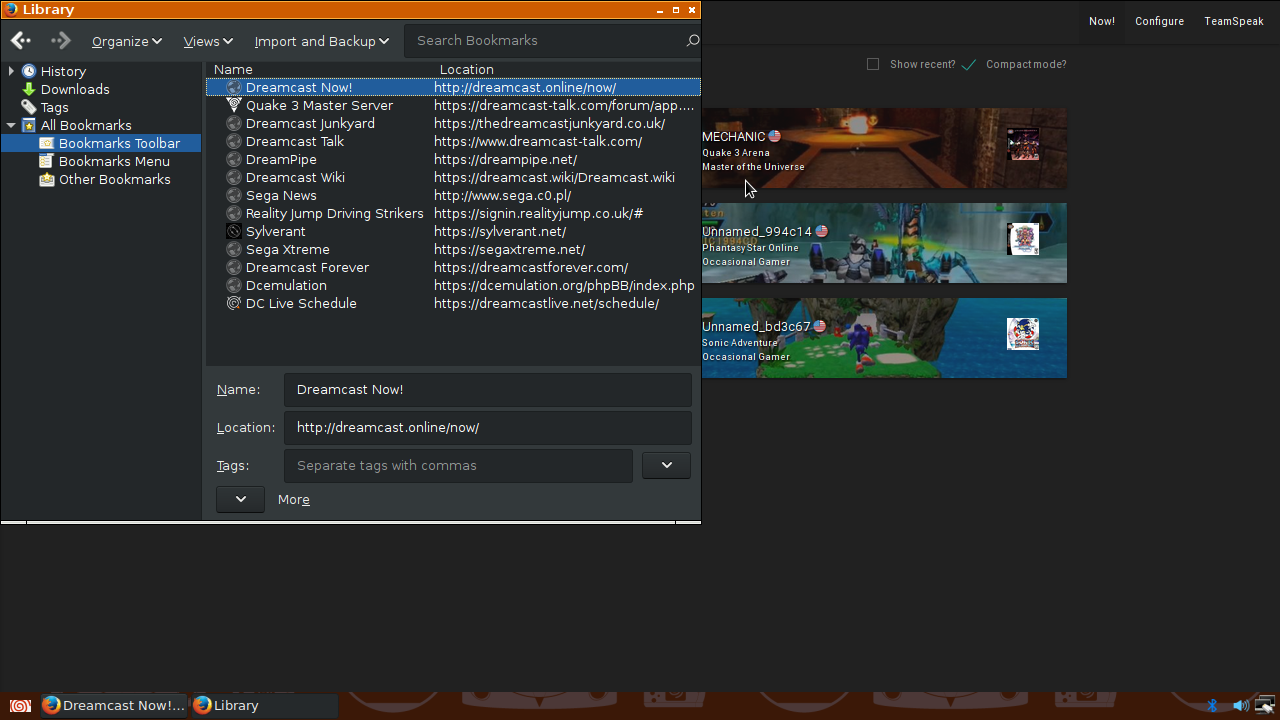
Task: Toggle the Show recent? checkbox
Action: 873,64
